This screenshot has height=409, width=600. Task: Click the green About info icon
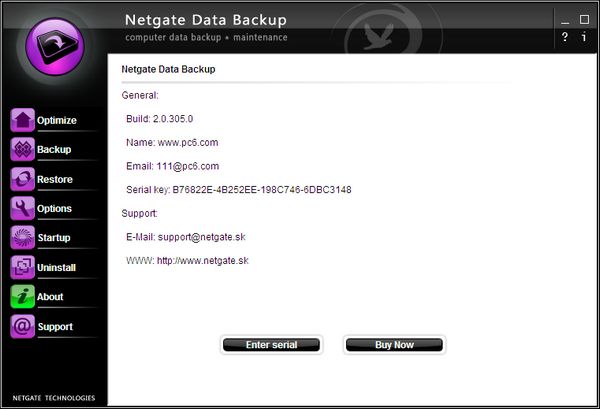tap(22, 296)
